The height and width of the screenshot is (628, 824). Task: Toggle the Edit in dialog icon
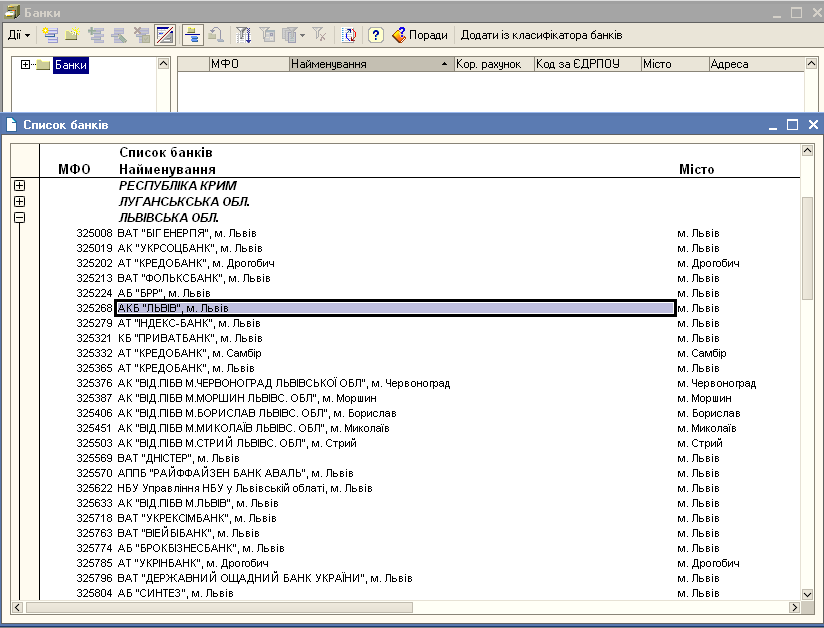(x=165, y=35)
